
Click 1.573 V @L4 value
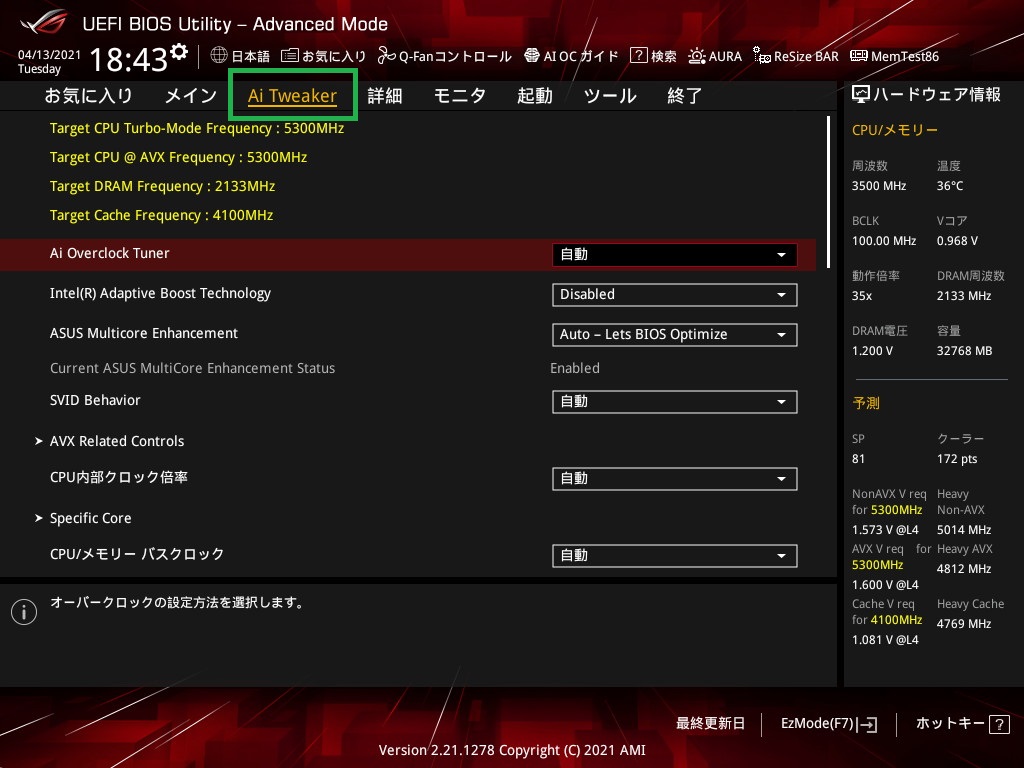tap(885, 530)
